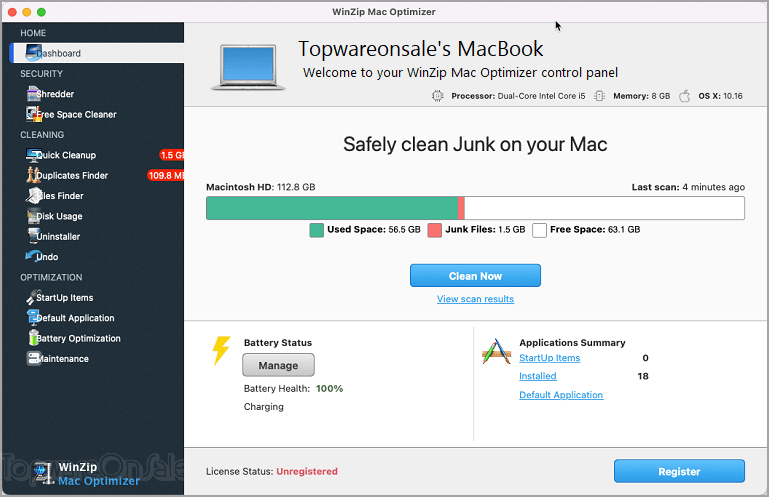Click the Quick Cleanup monitor icon
This screenshot has height=497, width=769.
point(34,155)
